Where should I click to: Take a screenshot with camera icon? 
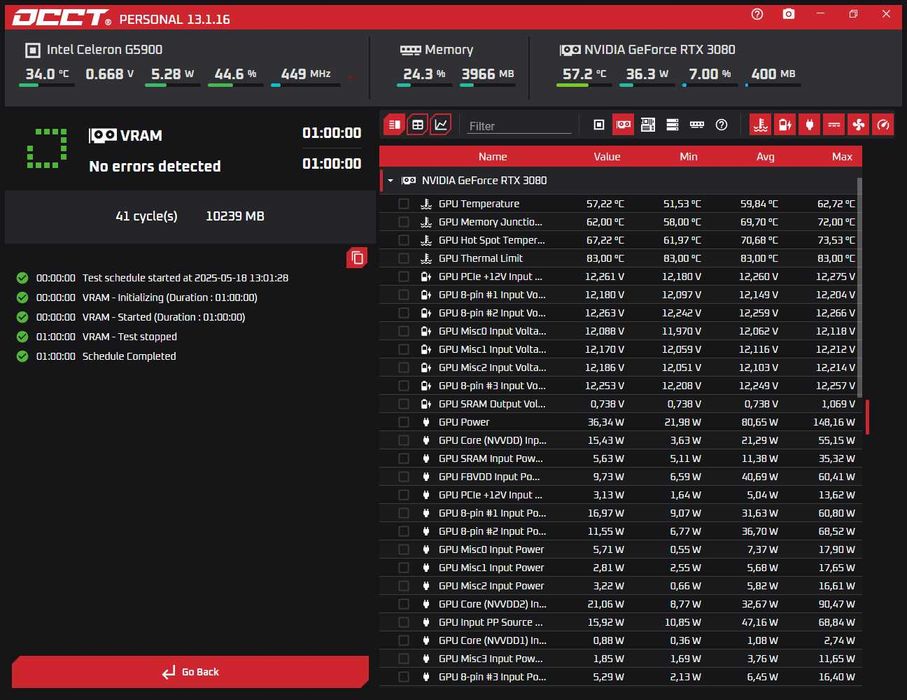point(788,14)
